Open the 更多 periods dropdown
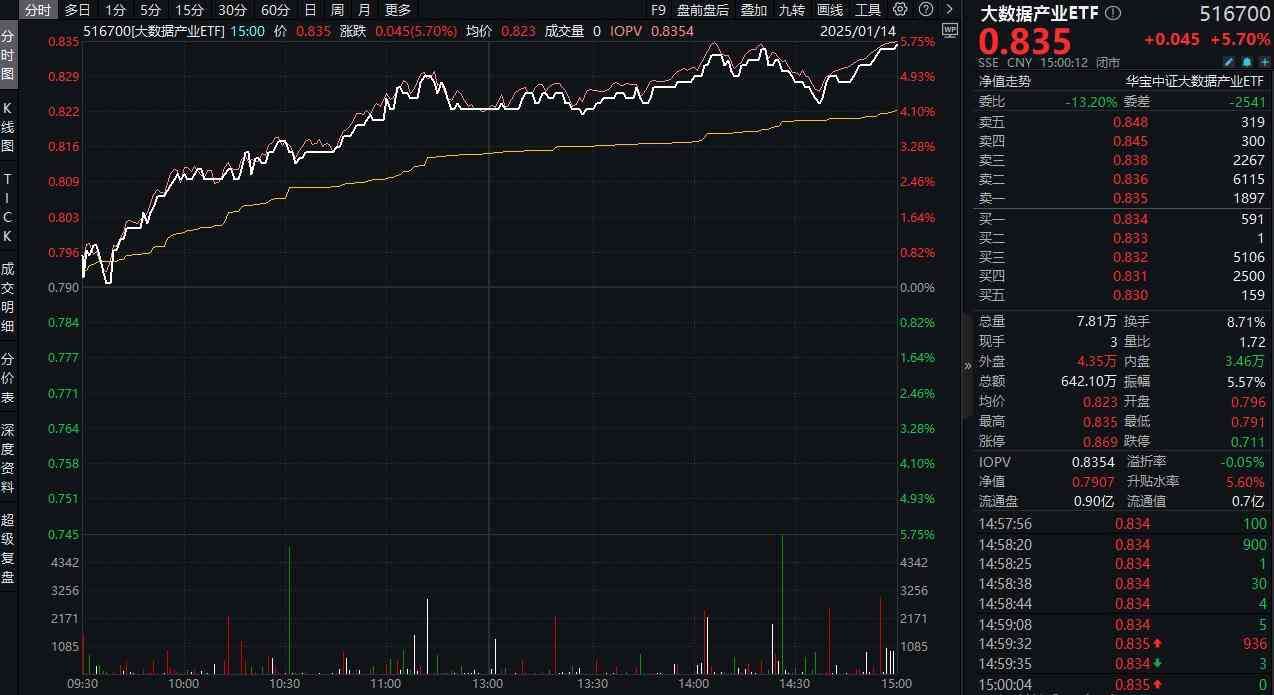 (x=398, y=10)
